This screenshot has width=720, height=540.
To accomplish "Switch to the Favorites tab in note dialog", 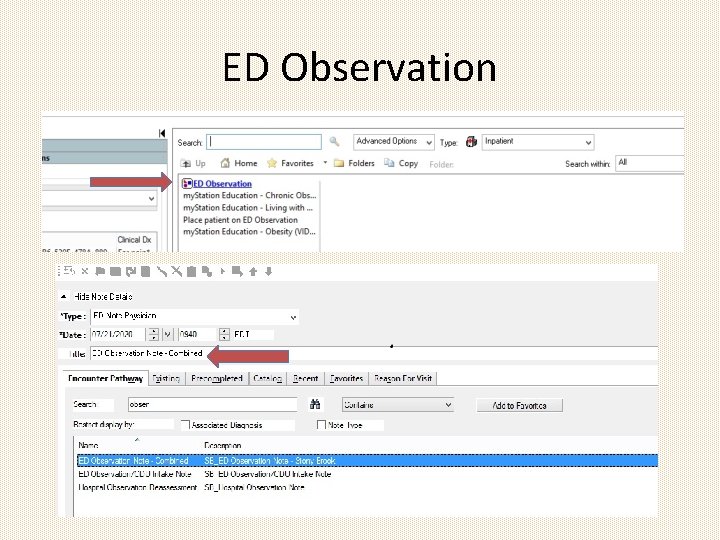I will (347, 379).
